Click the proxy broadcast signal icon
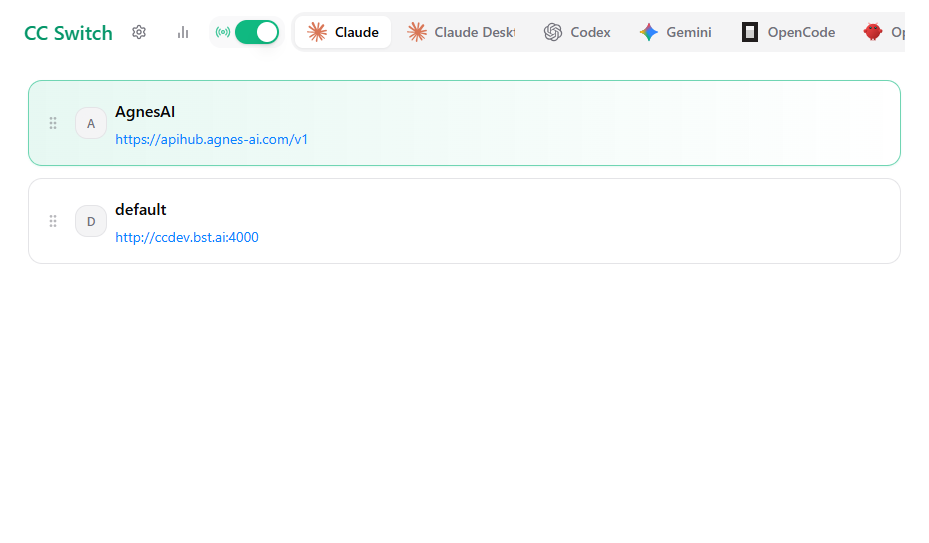 [223, 32]
